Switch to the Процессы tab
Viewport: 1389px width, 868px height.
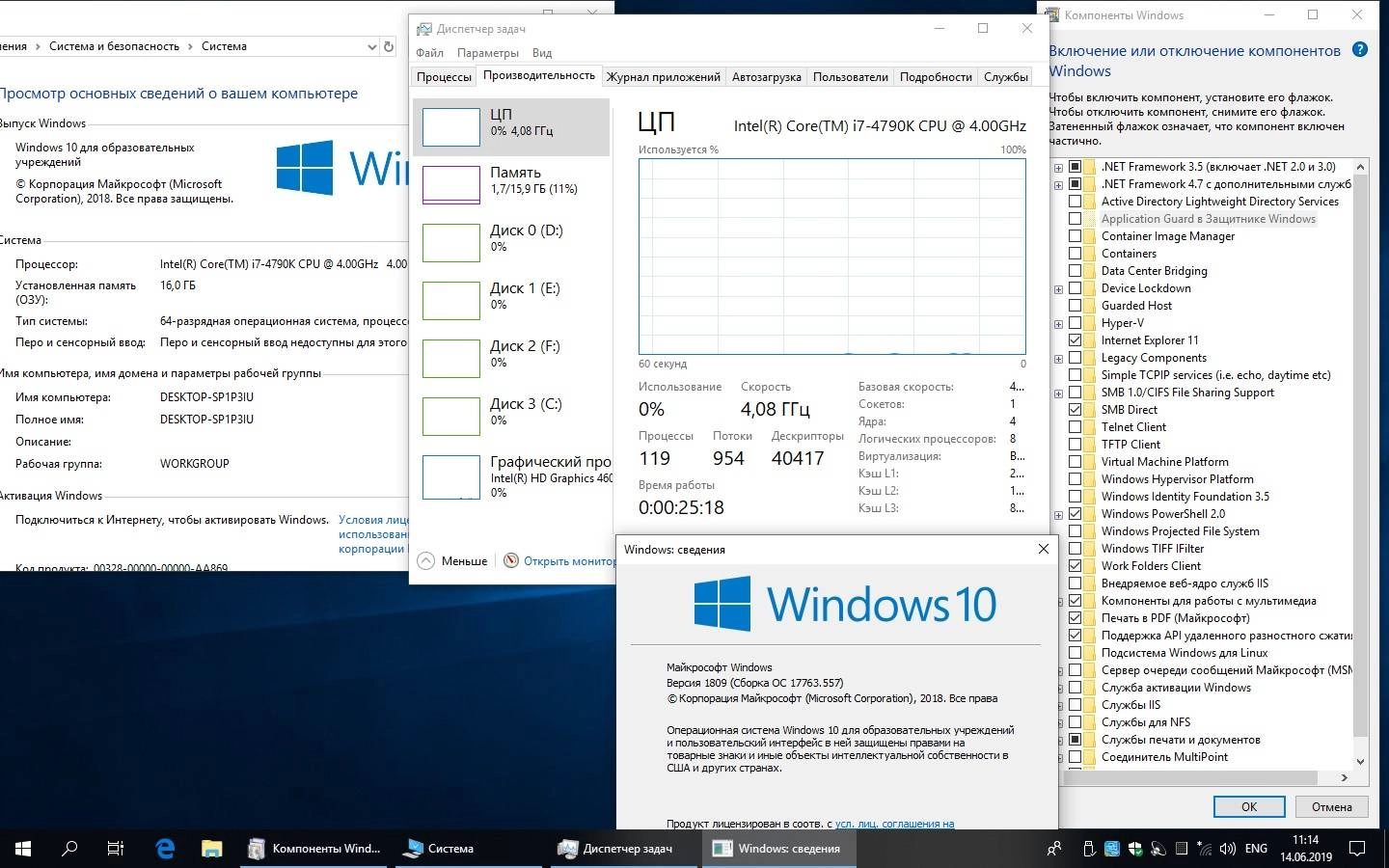[444, 77]
